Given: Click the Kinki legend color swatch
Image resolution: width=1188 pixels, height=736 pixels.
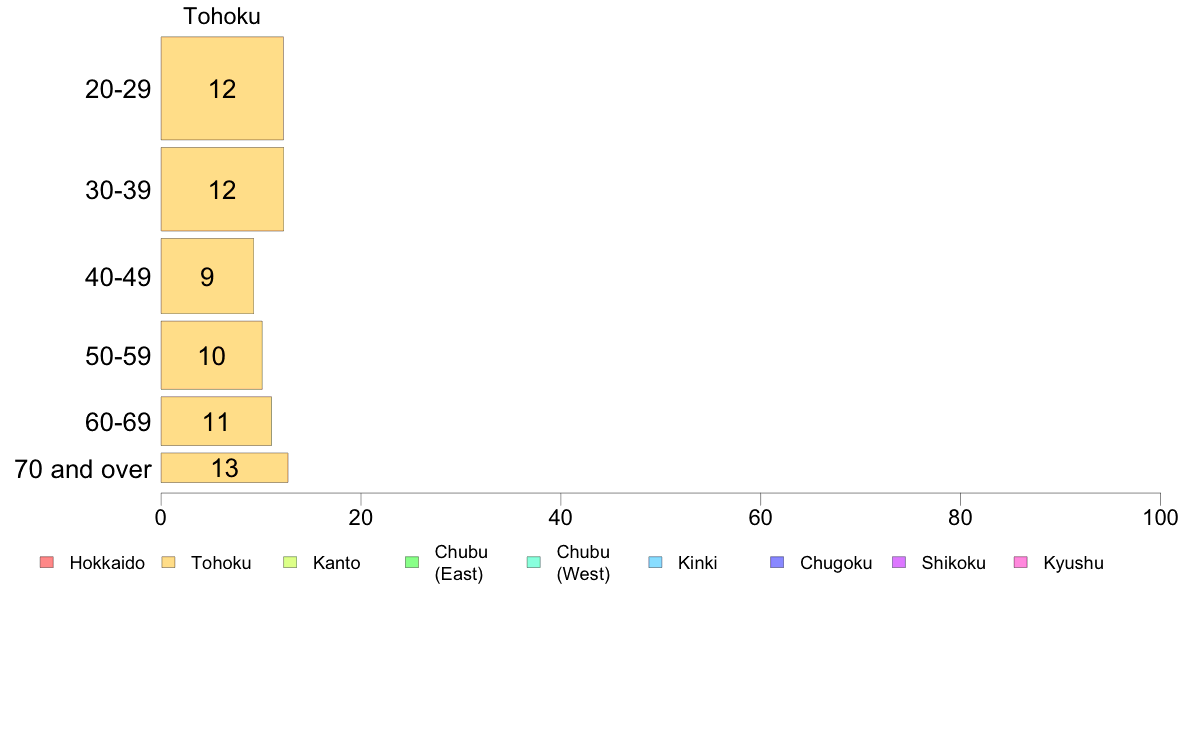Looking at the screenshot, I should [655, 562].
